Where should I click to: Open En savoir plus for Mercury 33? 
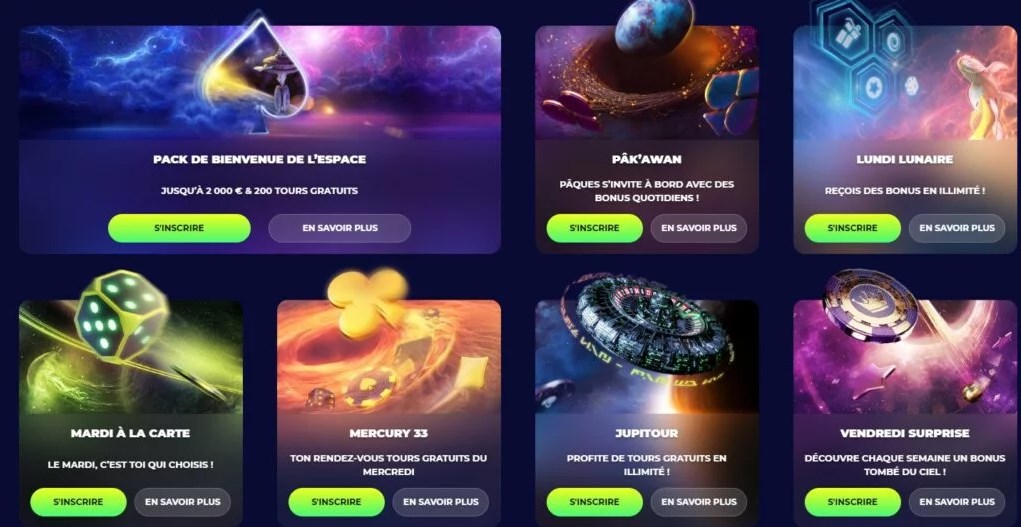(x=441, y=502)
